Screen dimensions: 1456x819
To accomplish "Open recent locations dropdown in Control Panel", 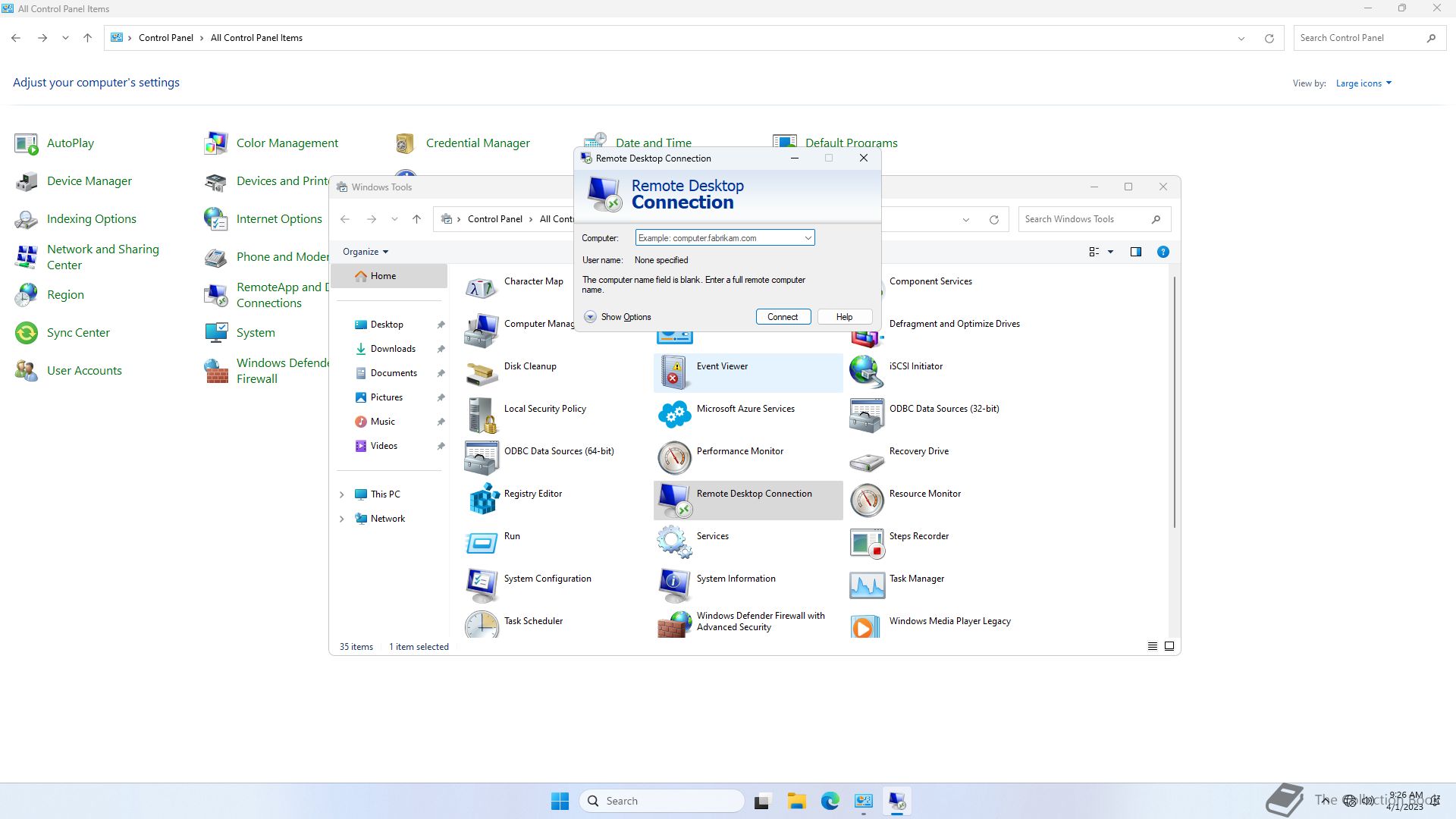I will coord(65,38).
